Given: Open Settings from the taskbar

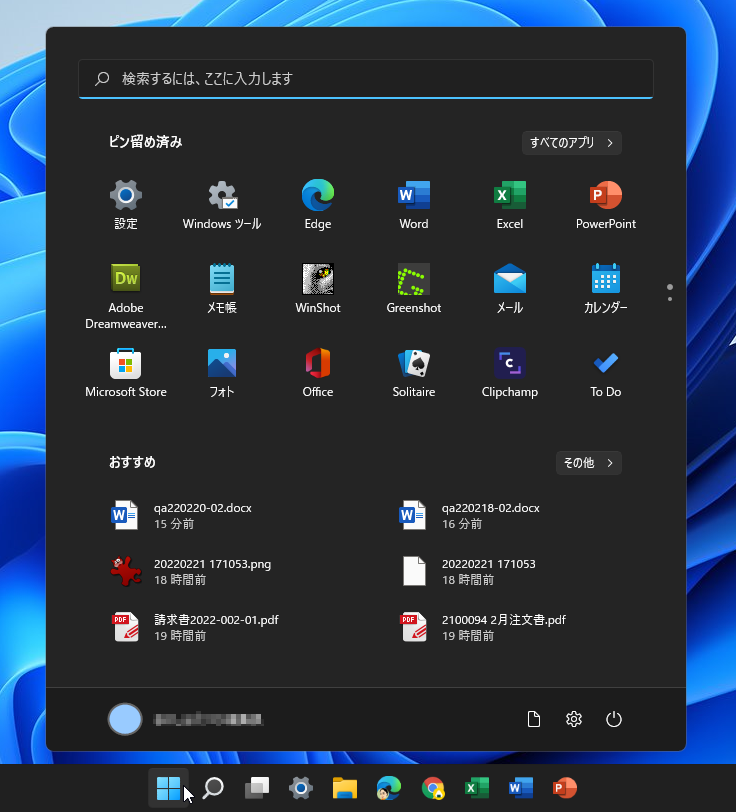Looking at the screenshot, I should tap(301, 788).
